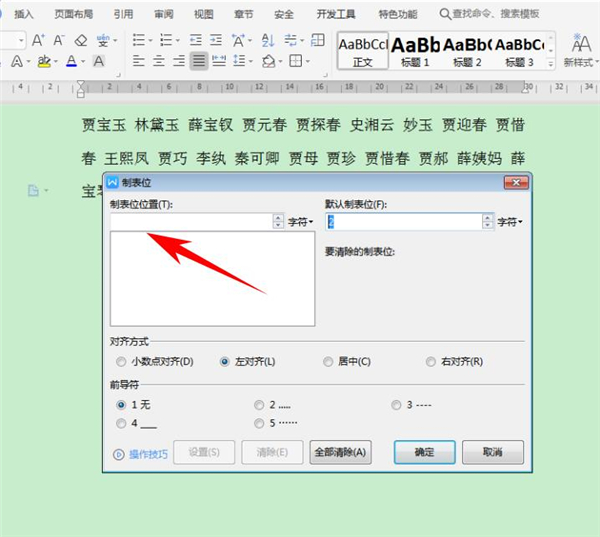
Task: Expand highlight color dropdown arrow
Action: tap(56, 62)
